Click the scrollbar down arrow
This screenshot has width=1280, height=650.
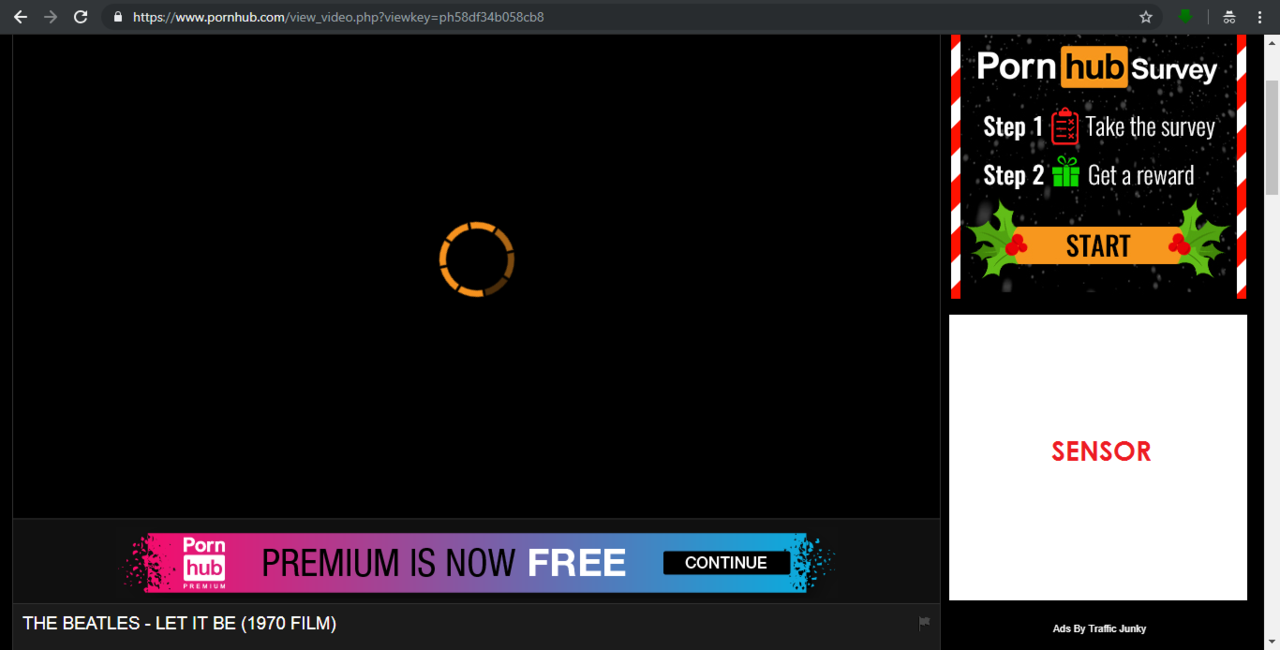(x=1272, y=641)
